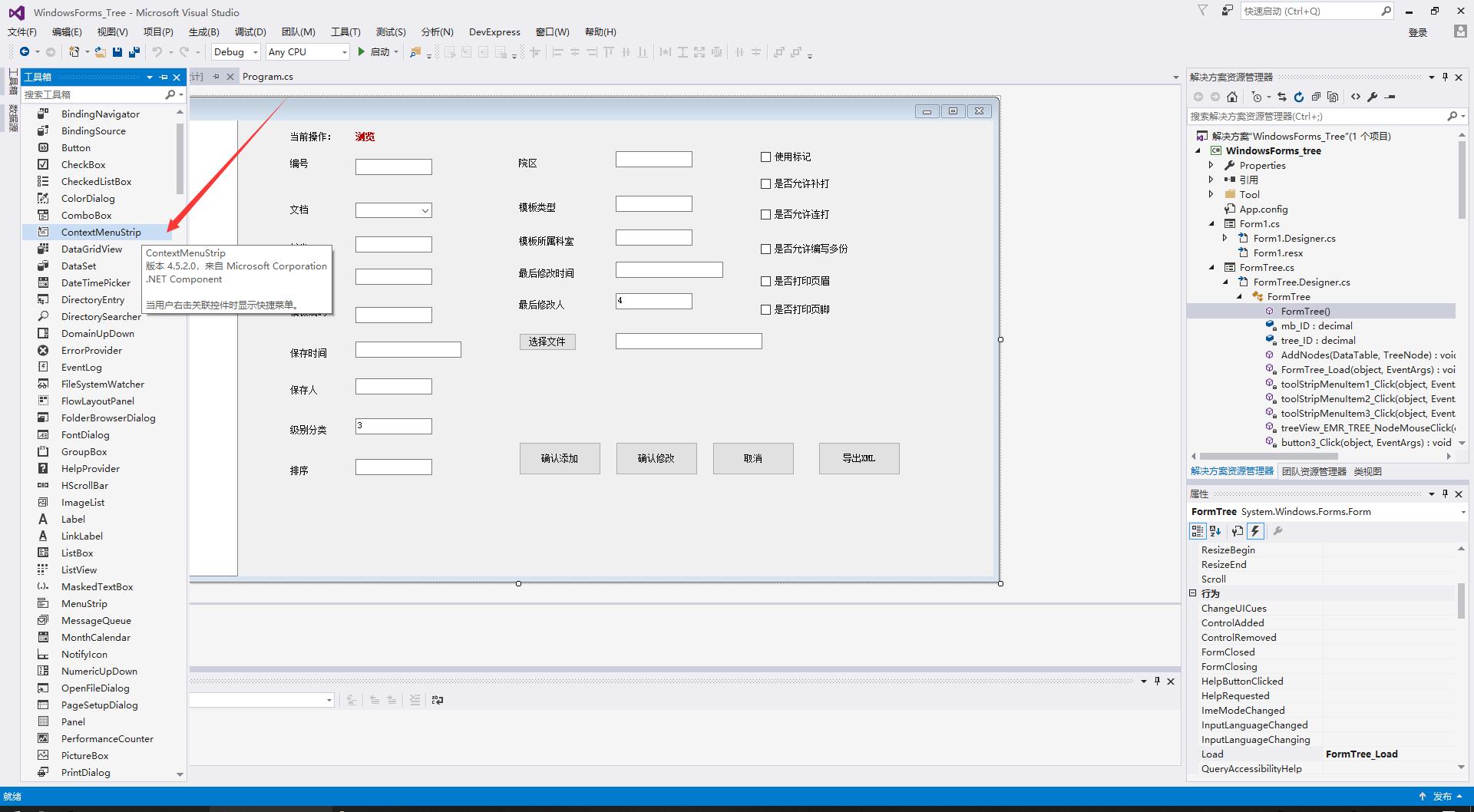Sort properties alphabetically with the A-Z icon
The image size is (1474, 812).
1215,531
